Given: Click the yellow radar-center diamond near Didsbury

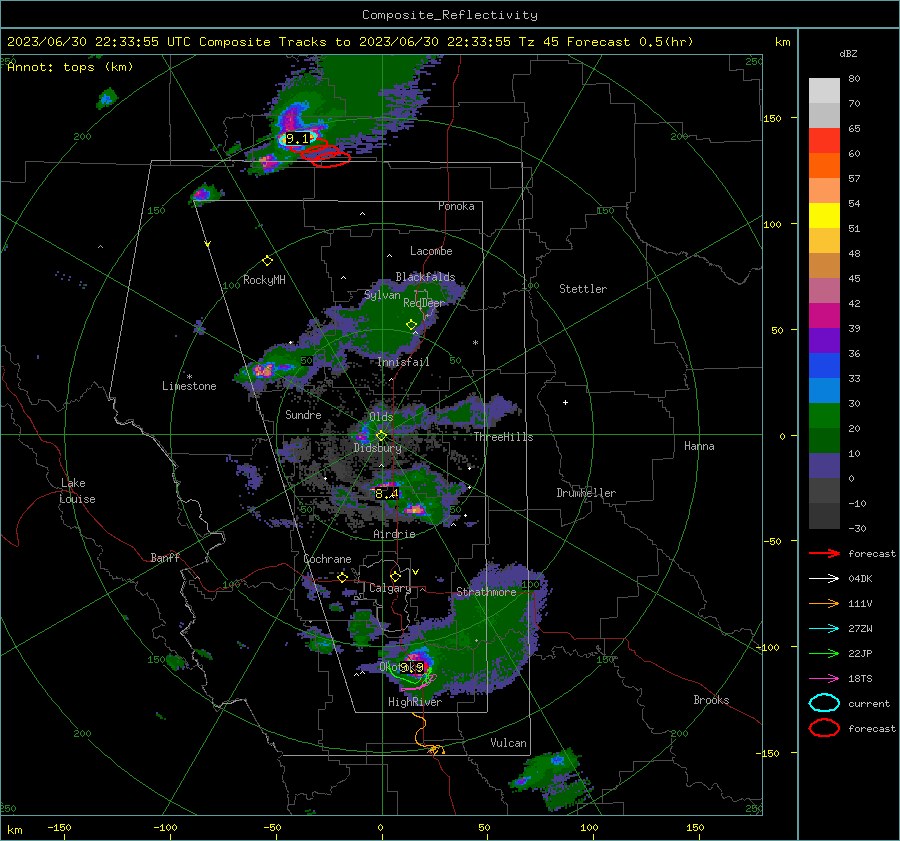Looking at the screenshot, I should point(381,436).
